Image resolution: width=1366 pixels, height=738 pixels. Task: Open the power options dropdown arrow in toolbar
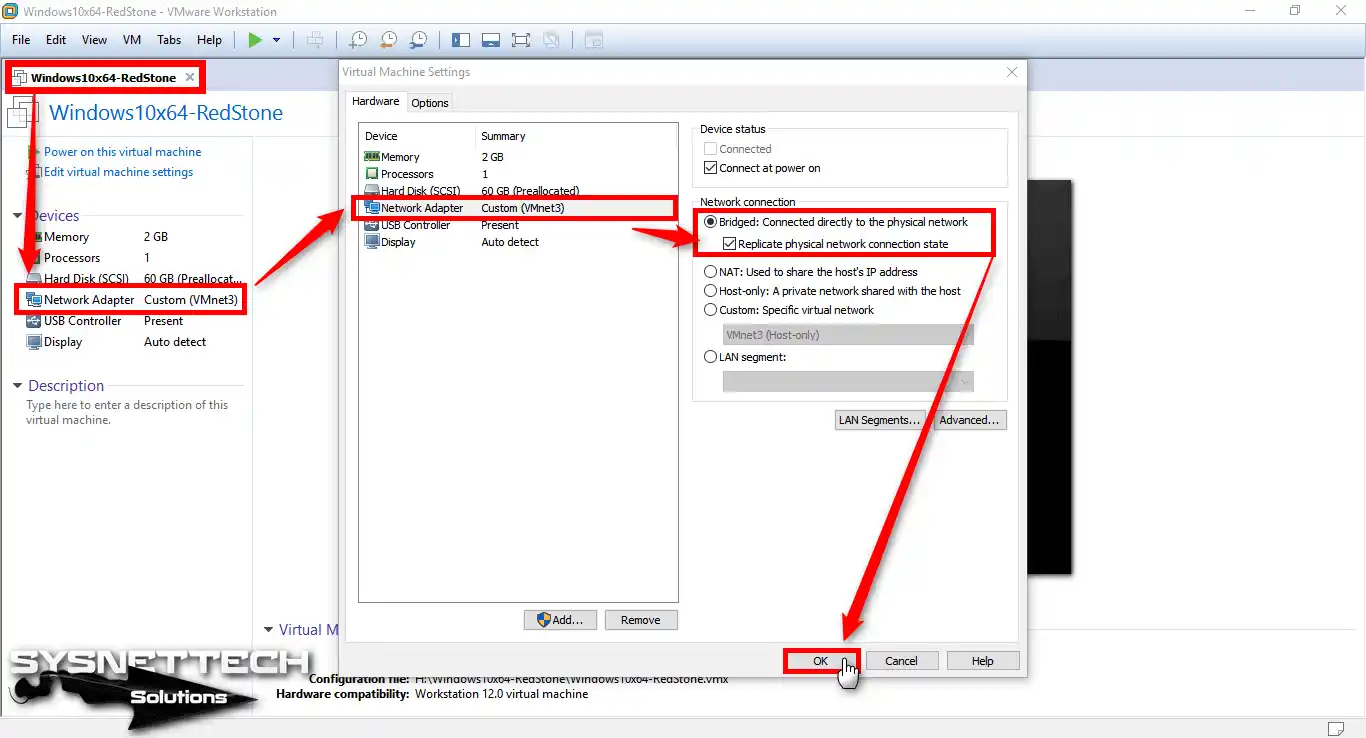click(x=277, y=40)
